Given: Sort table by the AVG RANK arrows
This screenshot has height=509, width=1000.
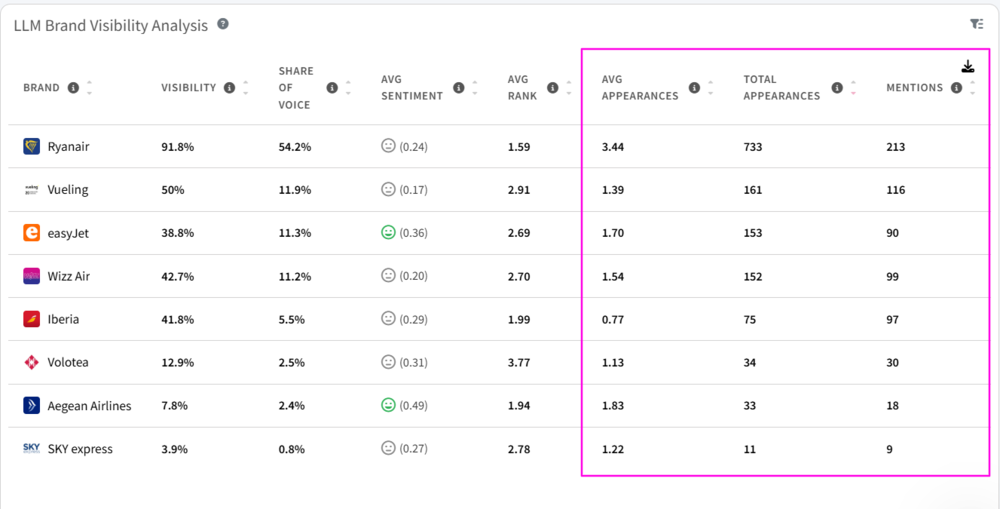Looking at the screenshot, I should point(568,87).
